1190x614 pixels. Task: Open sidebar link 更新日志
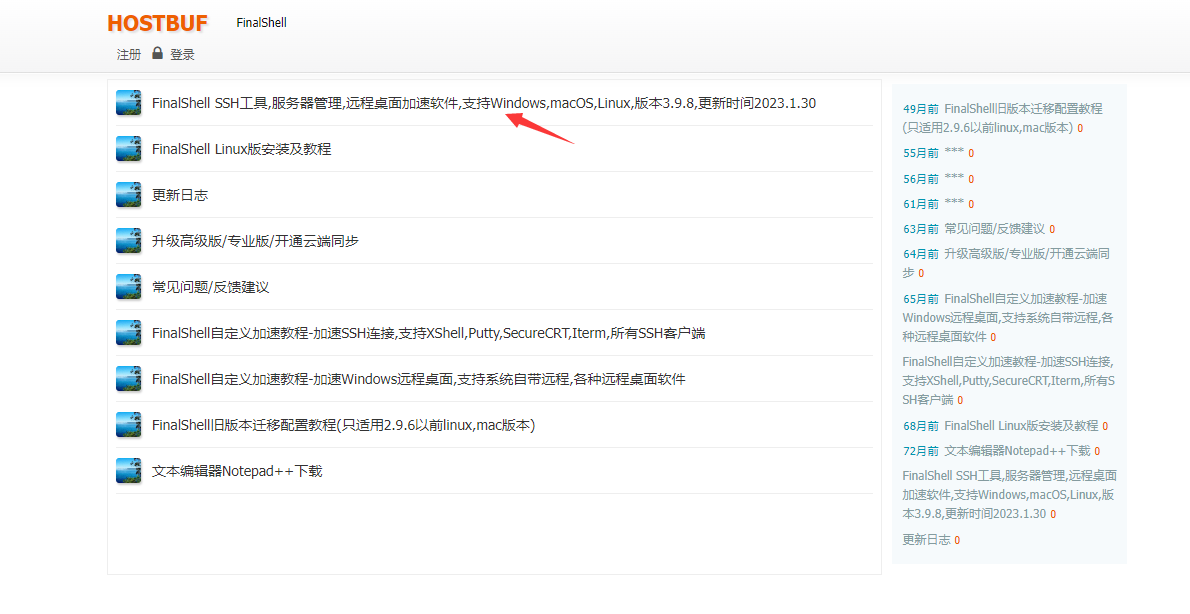coord(927,540)
